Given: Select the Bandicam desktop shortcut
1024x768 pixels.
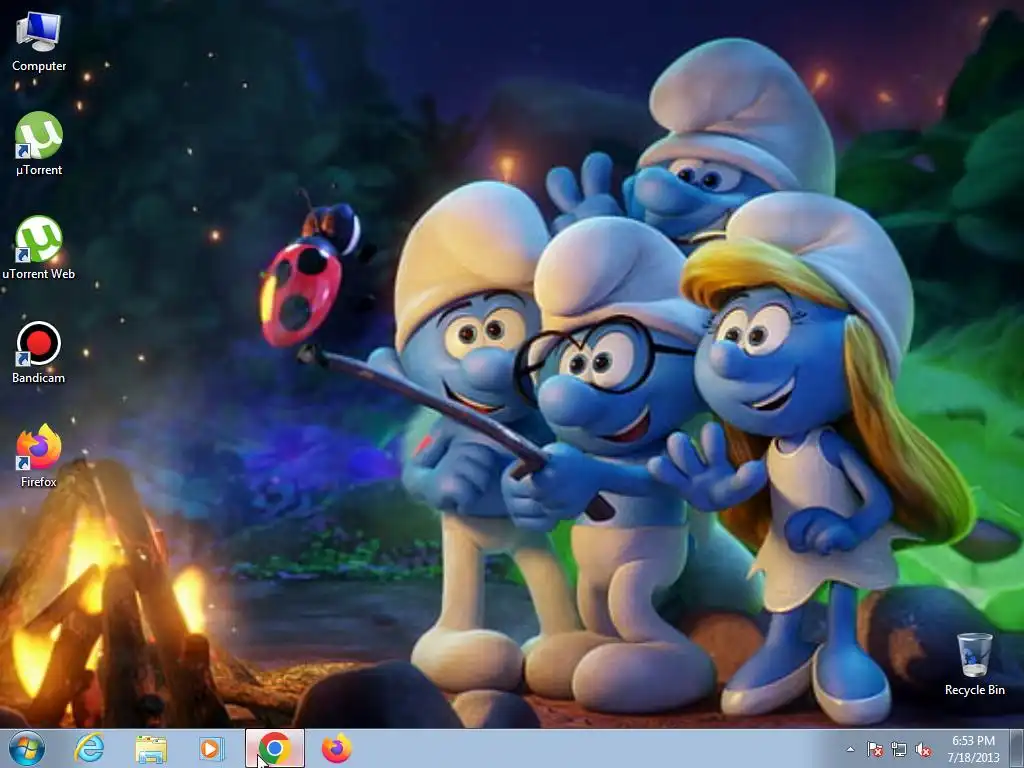Looking at the screenshot, I should click(39, 353).
